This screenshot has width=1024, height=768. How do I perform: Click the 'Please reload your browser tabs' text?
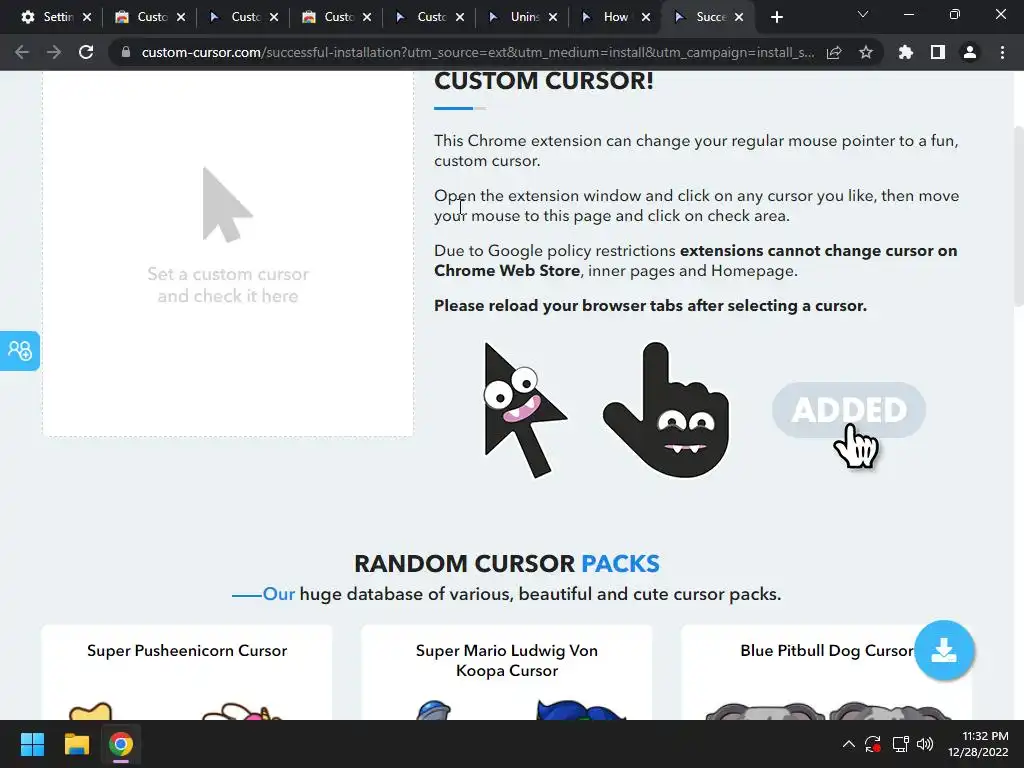tap(650, 306)
